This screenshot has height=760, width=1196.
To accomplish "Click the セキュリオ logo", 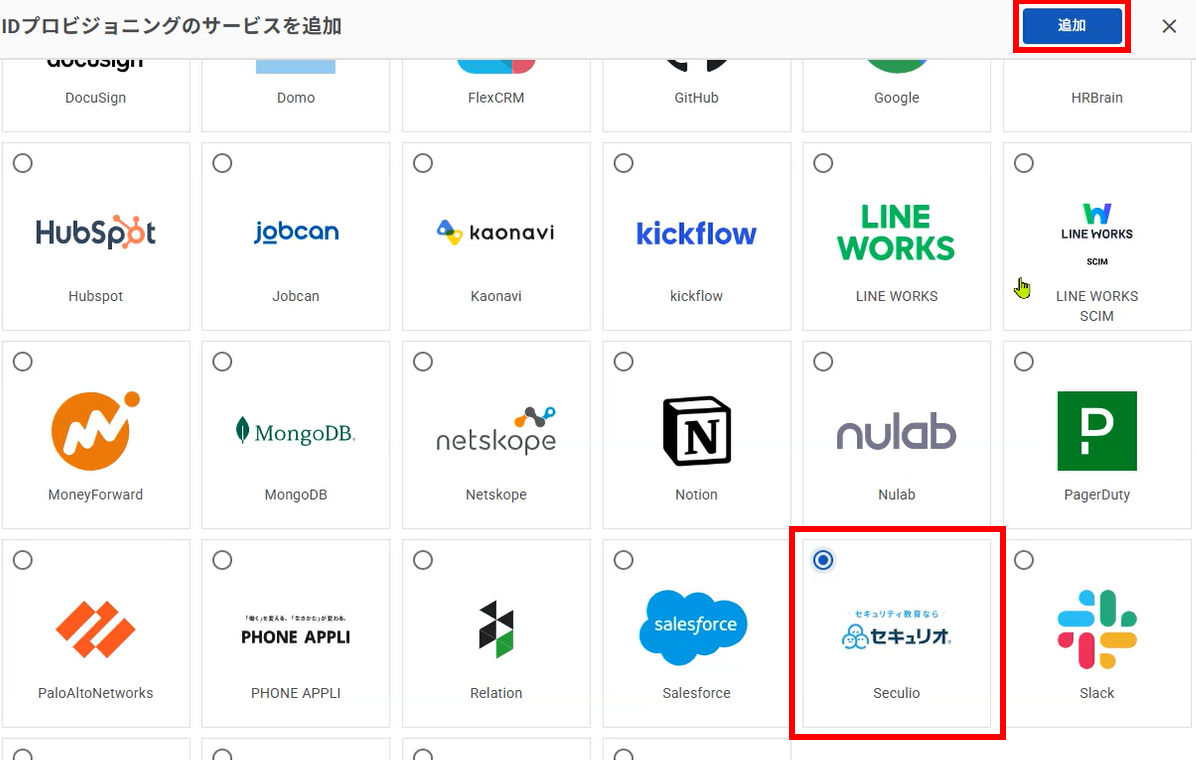I will pyautogui.click(x=896, y=630).
